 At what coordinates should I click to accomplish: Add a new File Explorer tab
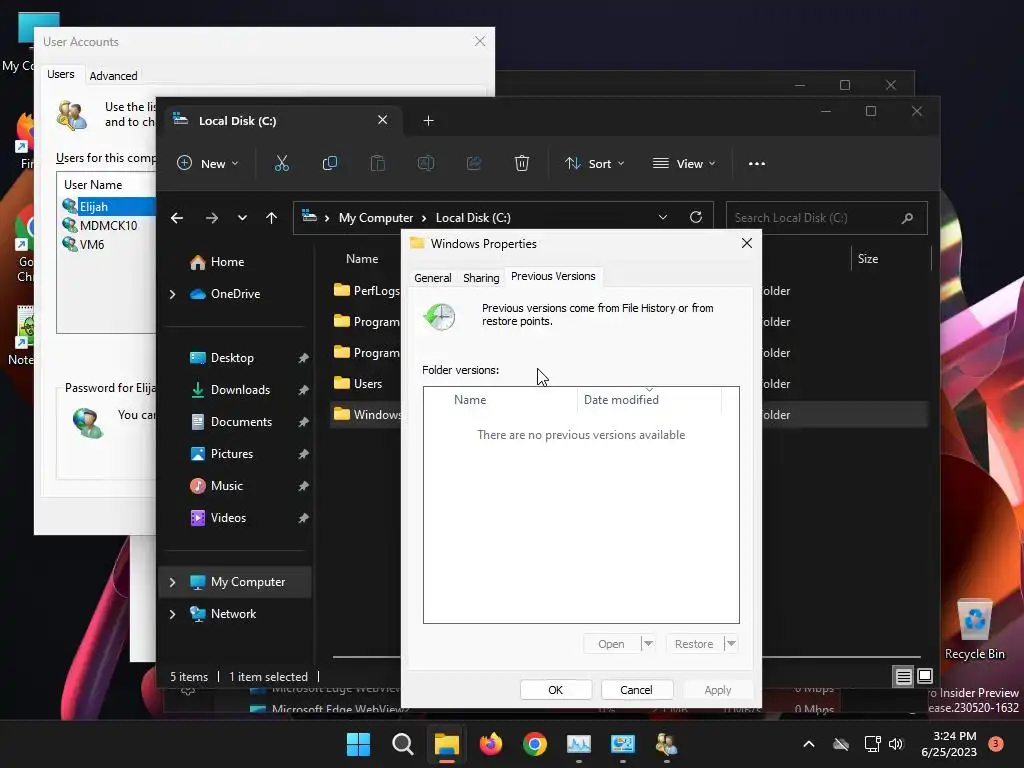(x=428, y=121)
